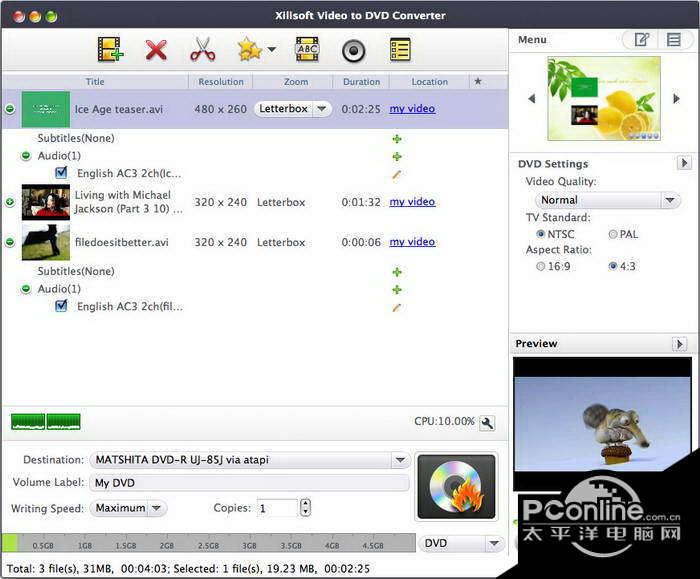Open the Effects stars tool
This screenshot has width=700, height=579.
[250, 49]
